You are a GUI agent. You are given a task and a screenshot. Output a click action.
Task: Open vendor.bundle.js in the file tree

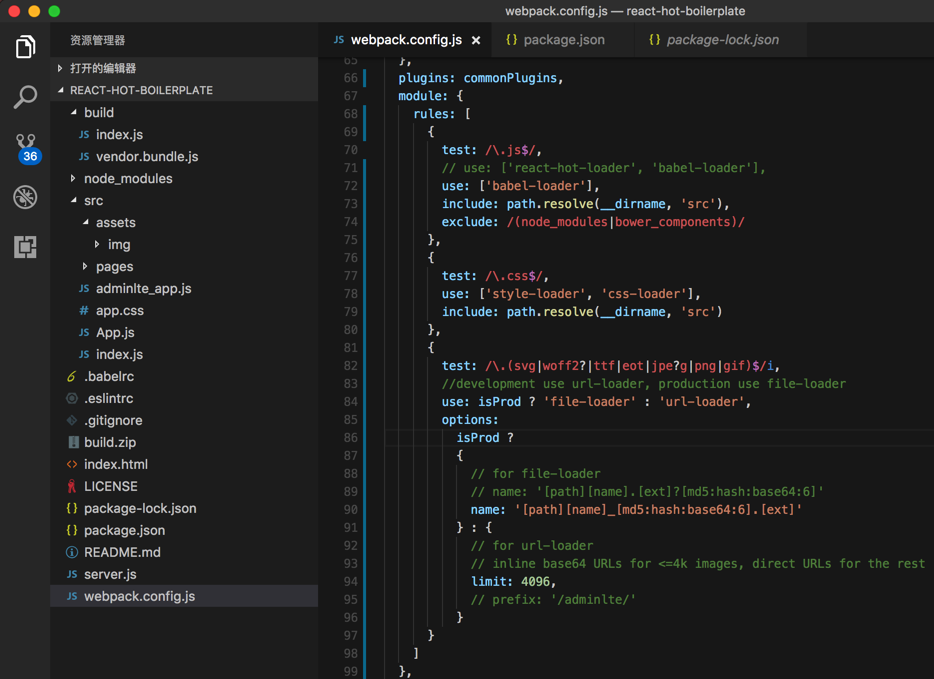147,156
